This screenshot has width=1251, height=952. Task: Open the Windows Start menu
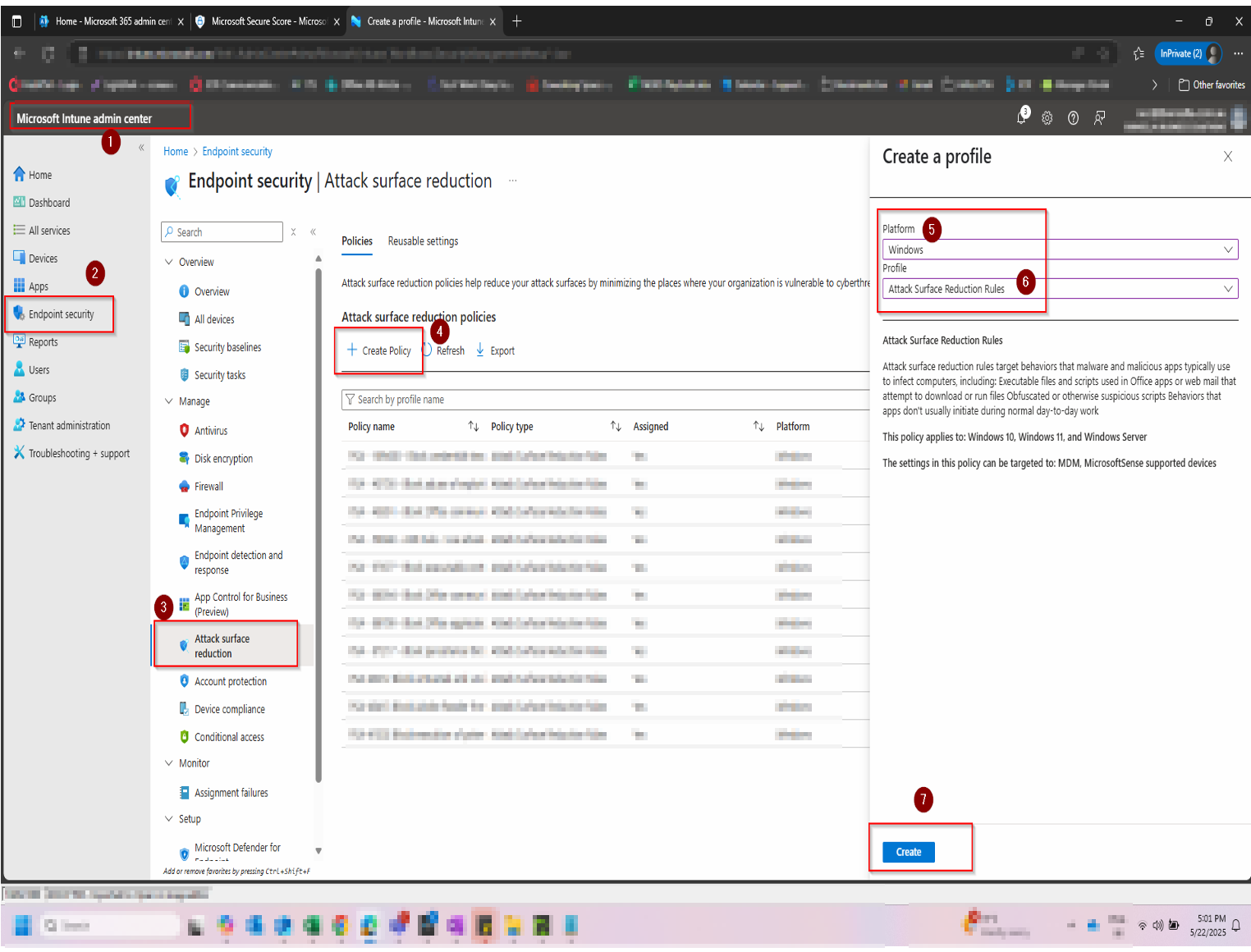click(x=23, y=926)
